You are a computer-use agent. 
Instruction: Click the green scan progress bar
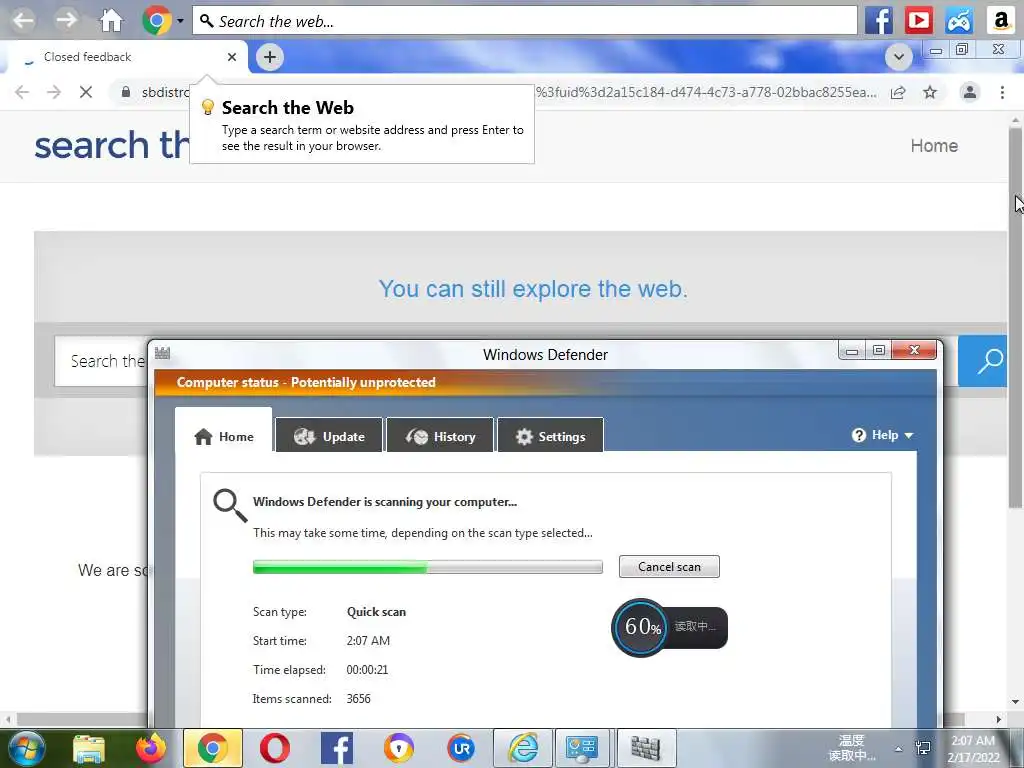[428, 567]
